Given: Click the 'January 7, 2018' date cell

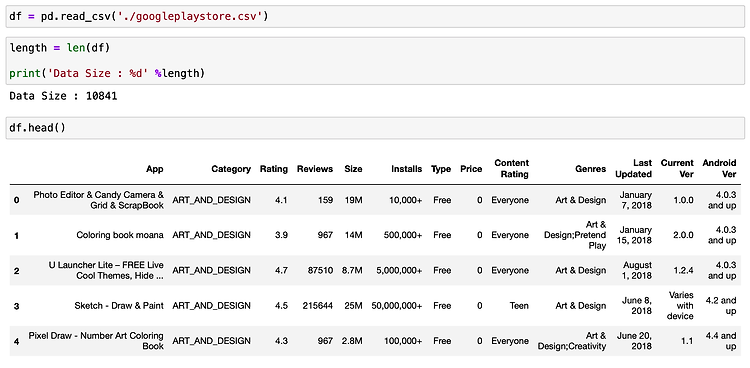Looking at the screenshot, I should coord(636,200).
